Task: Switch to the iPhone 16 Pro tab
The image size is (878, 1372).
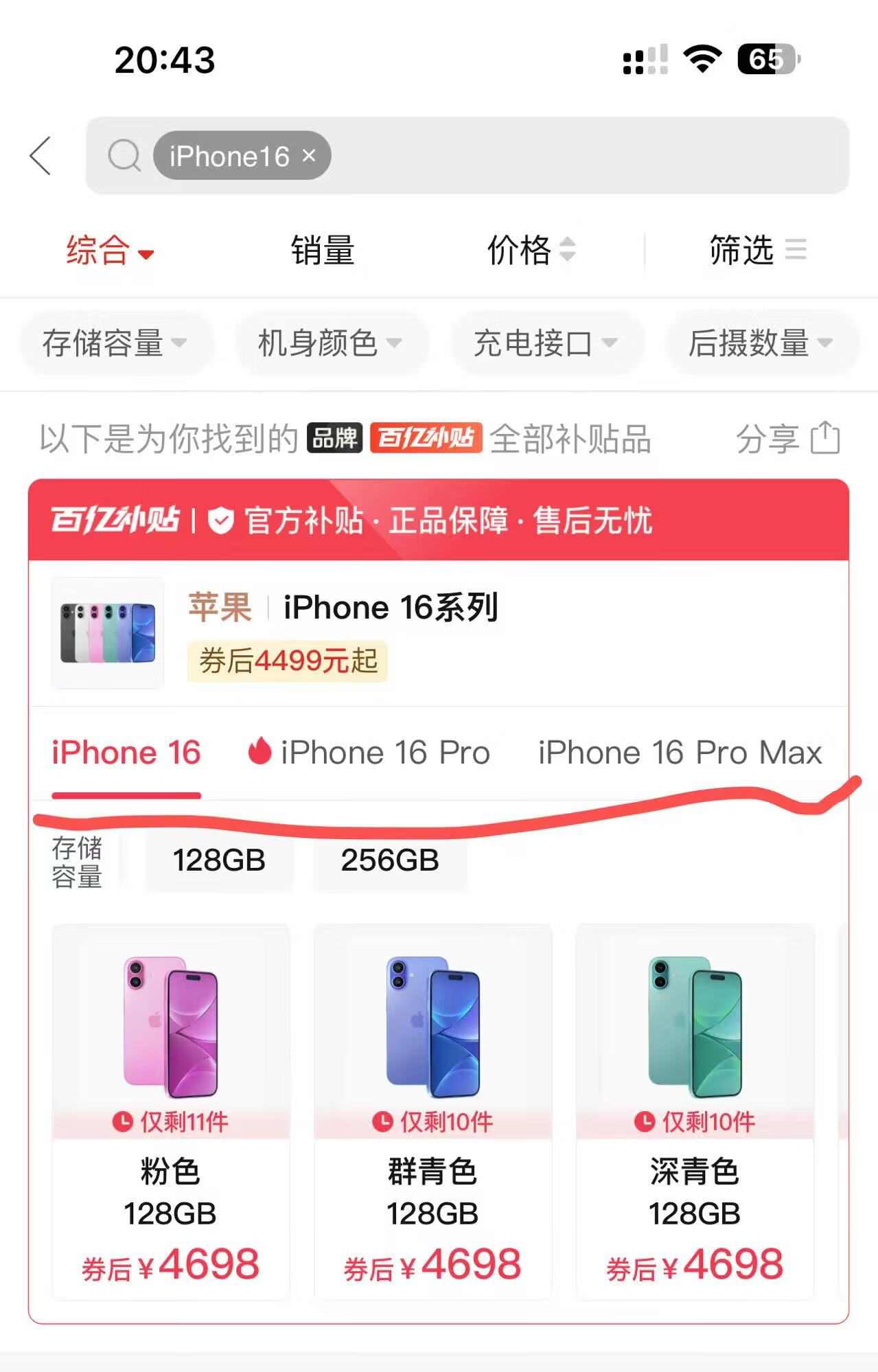Action: tap(369, 753)
